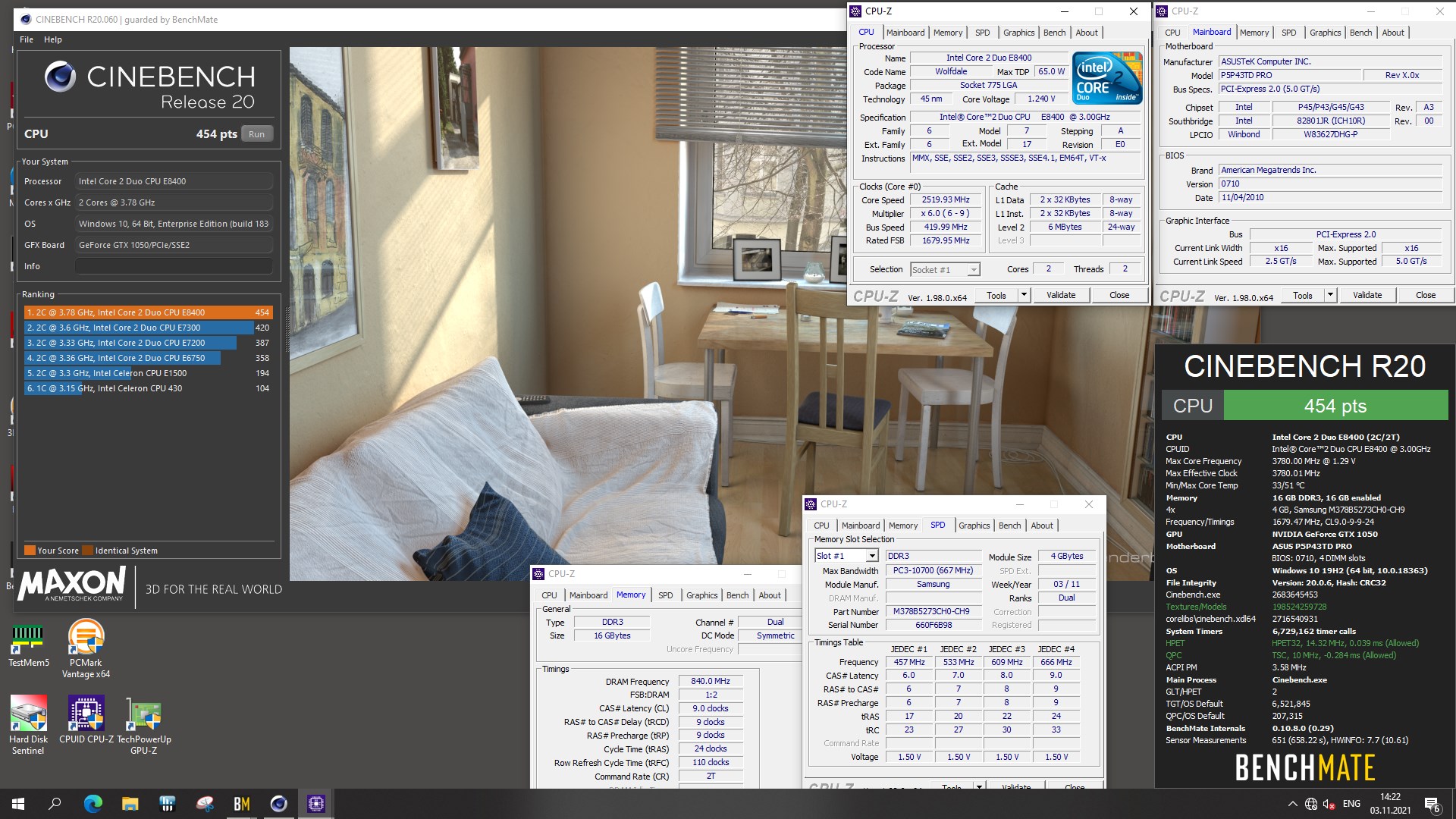
Task: Open the notification center icon
Action: [x=1432, y=804]
